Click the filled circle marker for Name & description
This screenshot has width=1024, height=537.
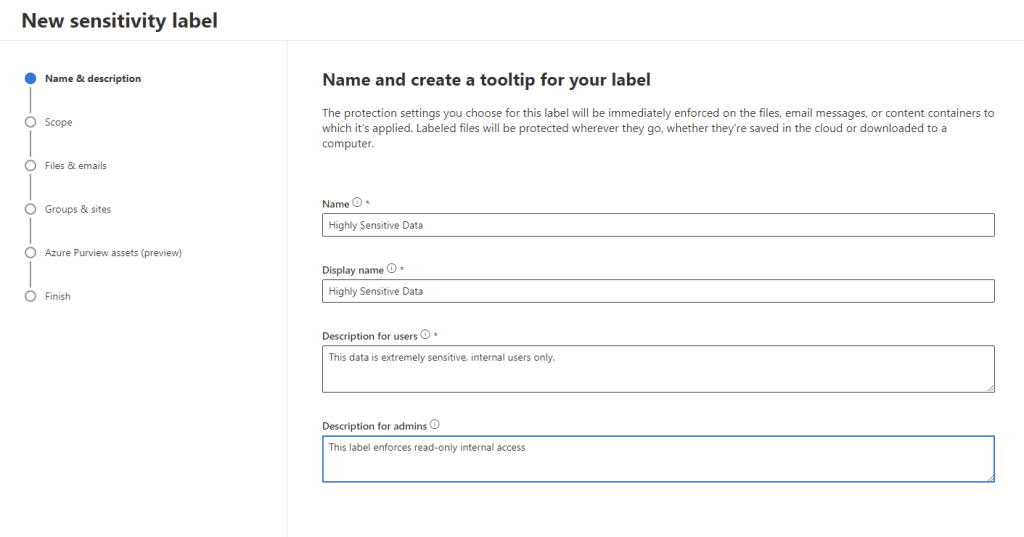point(31,78)
